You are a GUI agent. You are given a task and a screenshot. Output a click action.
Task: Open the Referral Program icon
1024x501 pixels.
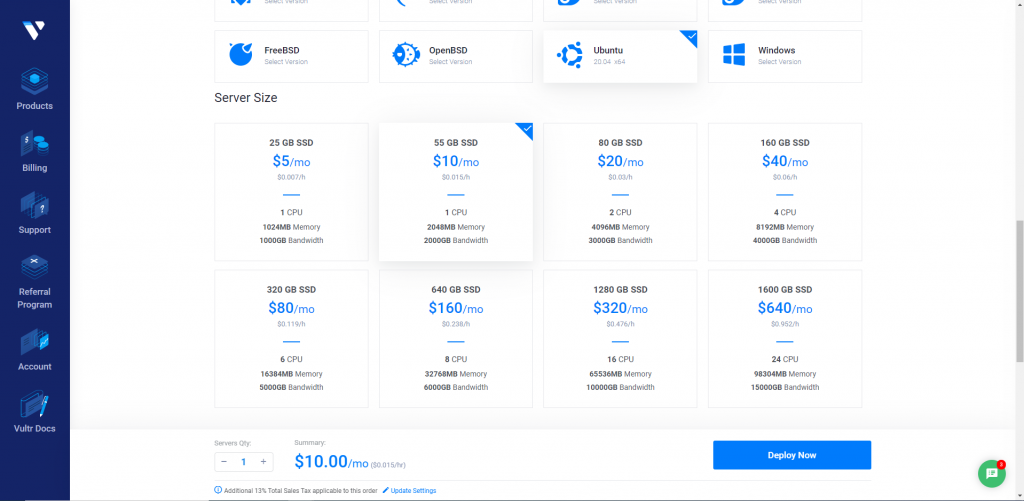click(x=34, y=268)
